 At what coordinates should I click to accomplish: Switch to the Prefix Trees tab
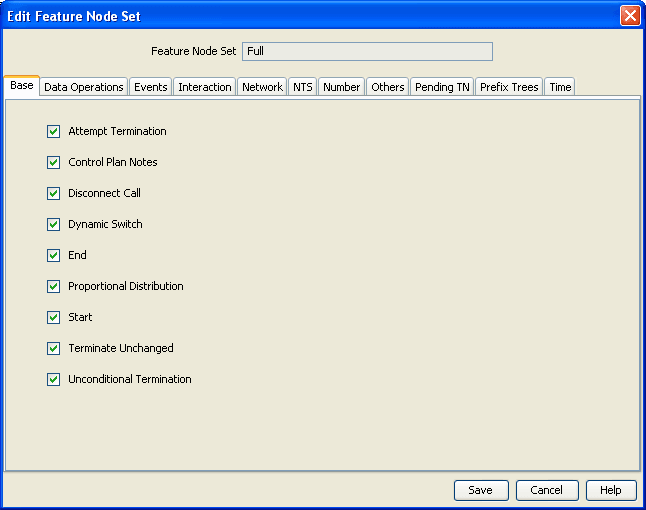(x=509, y=87)
